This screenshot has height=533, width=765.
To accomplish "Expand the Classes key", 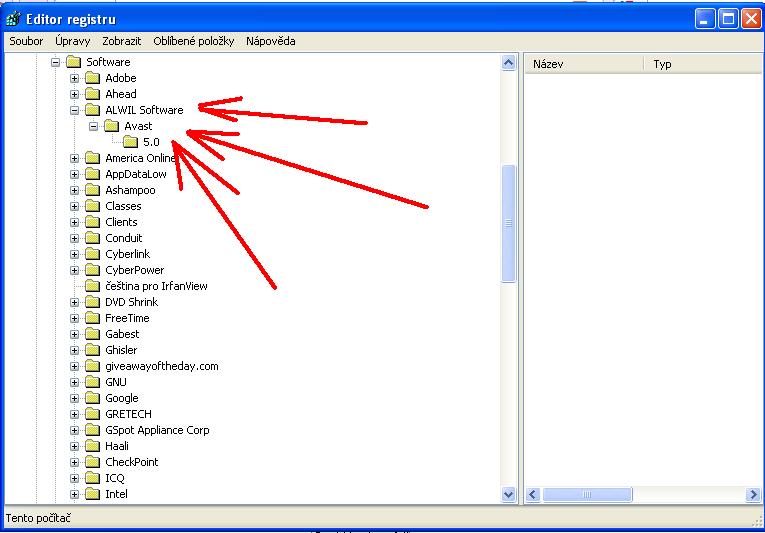I will (x=74, y=206).
